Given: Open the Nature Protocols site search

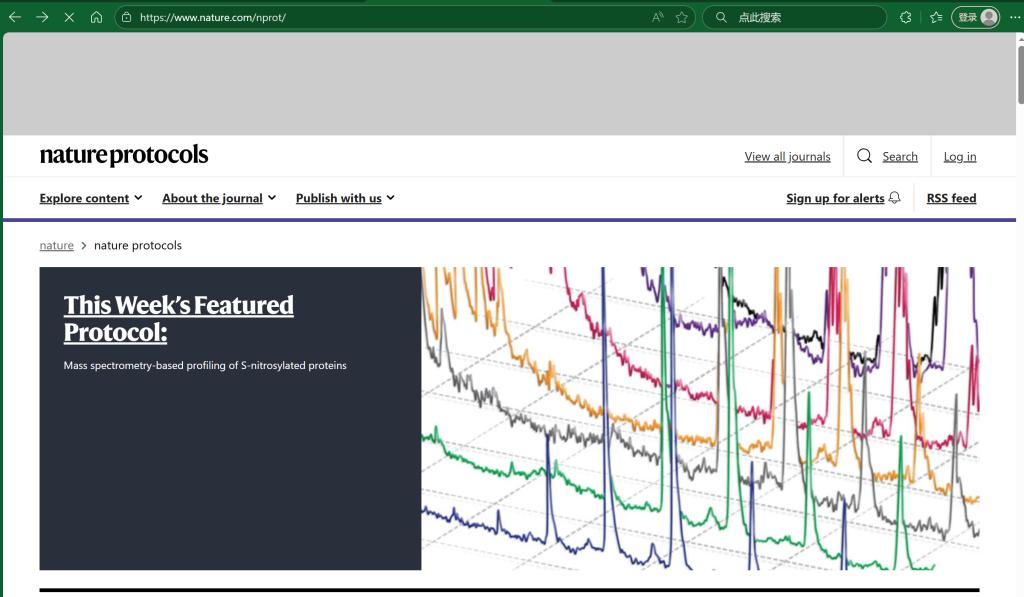Looking at the screenshot, I should (x=887, y=156).
